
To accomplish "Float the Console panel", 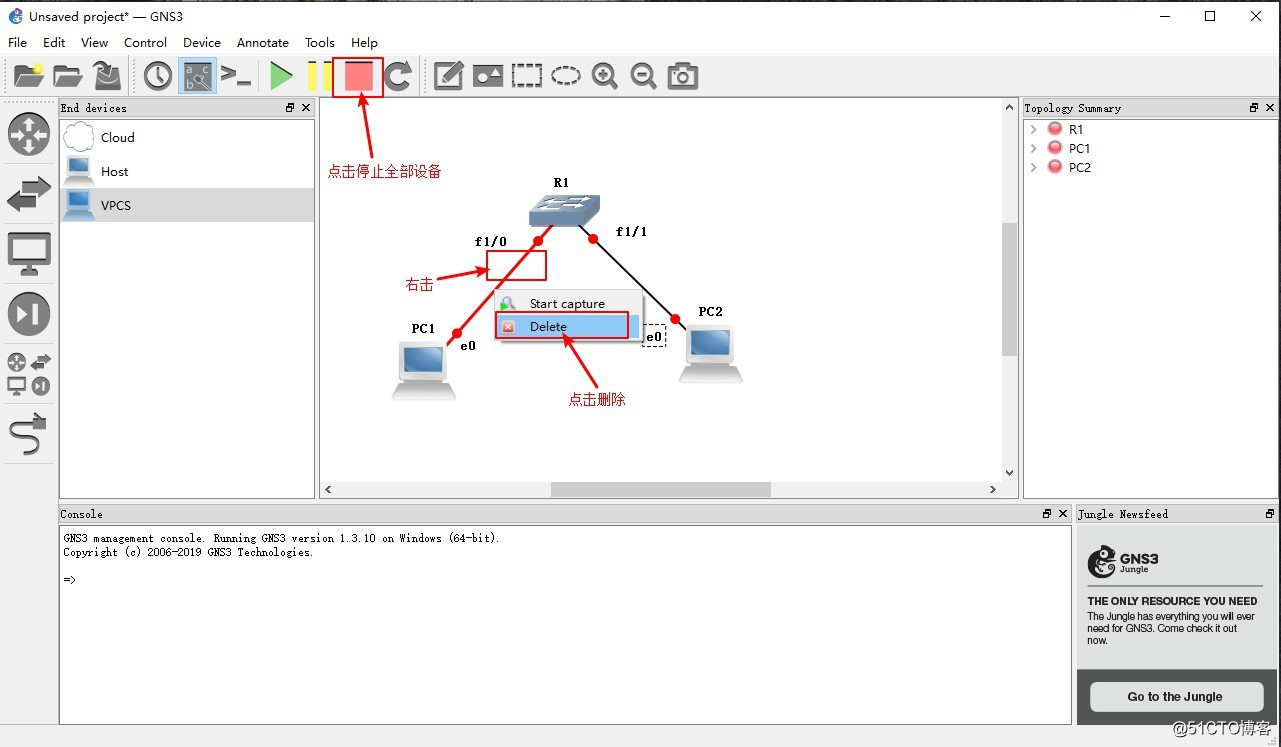I will (x=1047, y=513).
